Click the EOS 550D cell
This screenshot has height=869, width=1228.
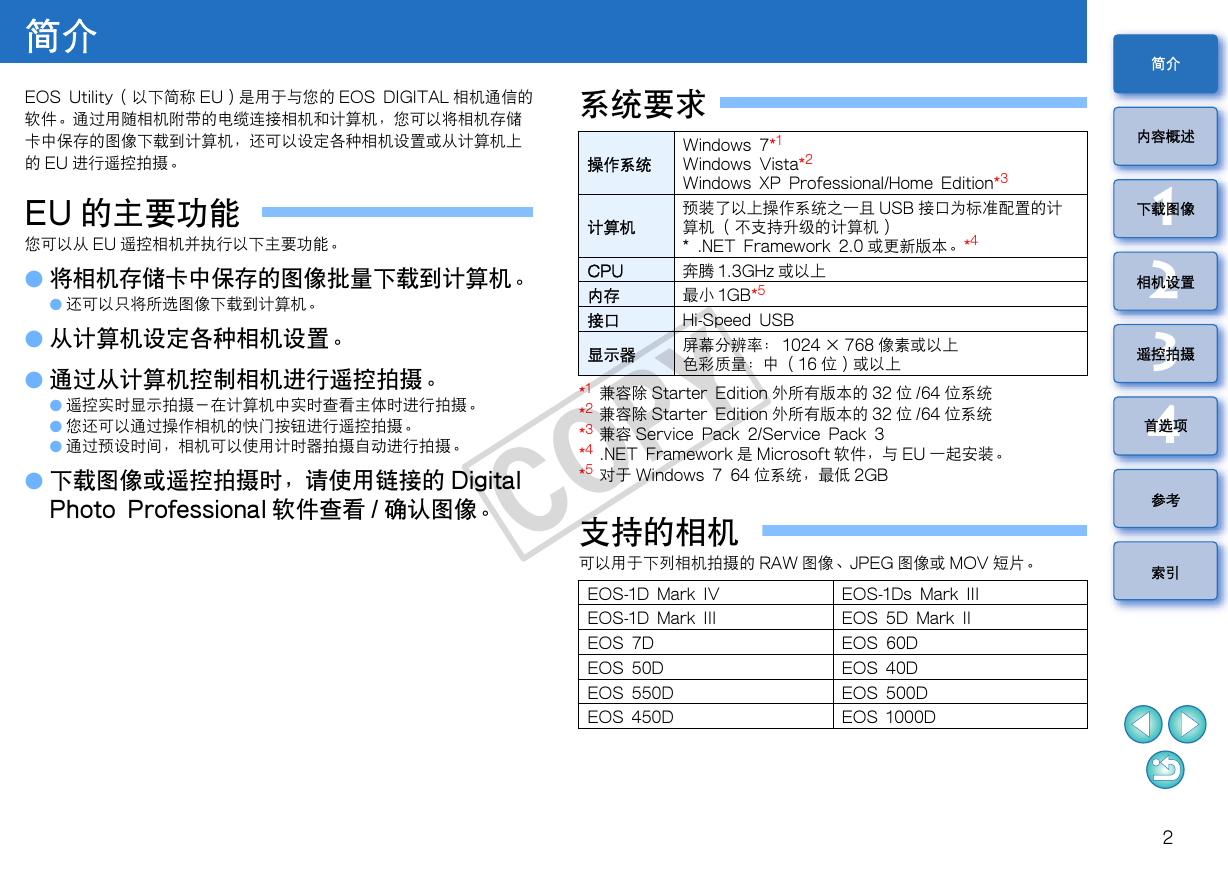[x=706, y=692]
